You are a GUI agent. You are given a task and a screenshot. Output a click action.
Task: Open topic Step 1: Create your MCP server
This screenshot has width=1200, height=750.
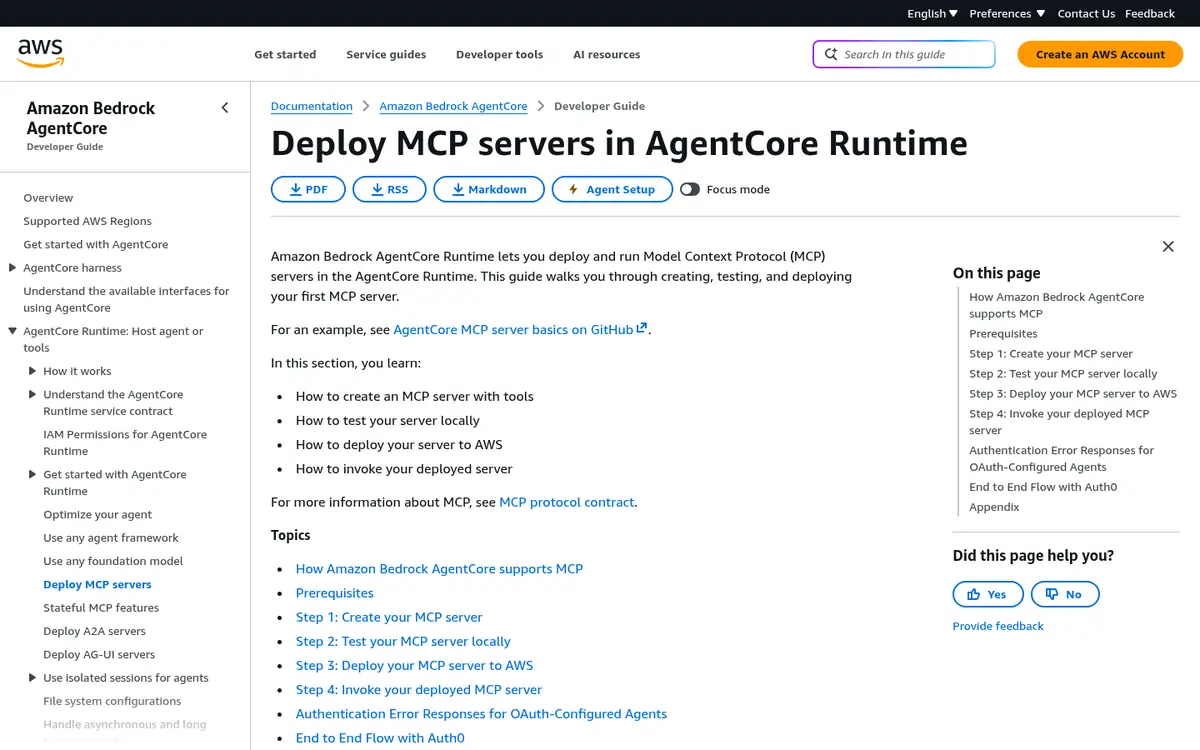coord(389,617)
